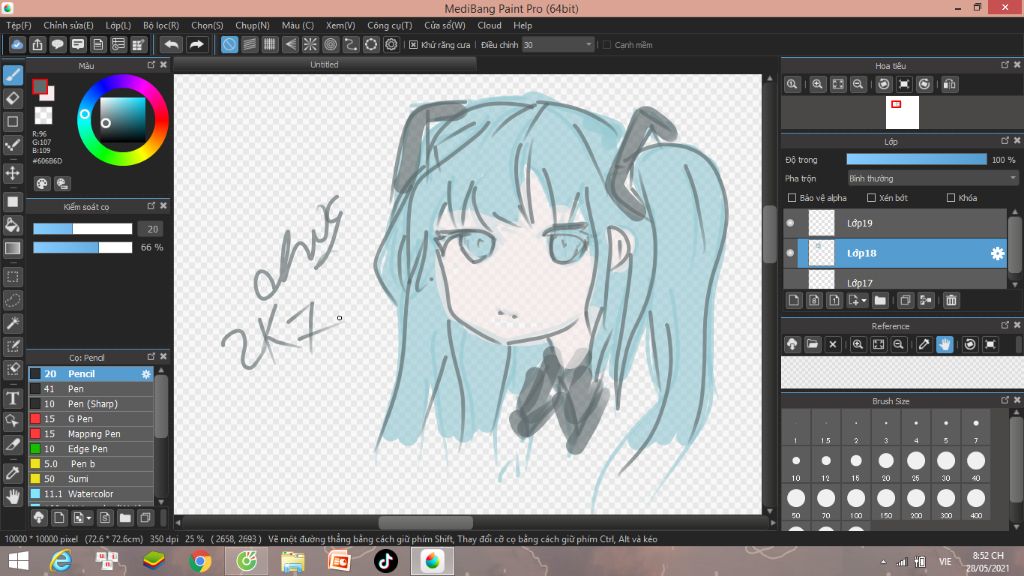Zoom out the Navigator view
The width and height of the screenshot is (1024, 576).
858,84
